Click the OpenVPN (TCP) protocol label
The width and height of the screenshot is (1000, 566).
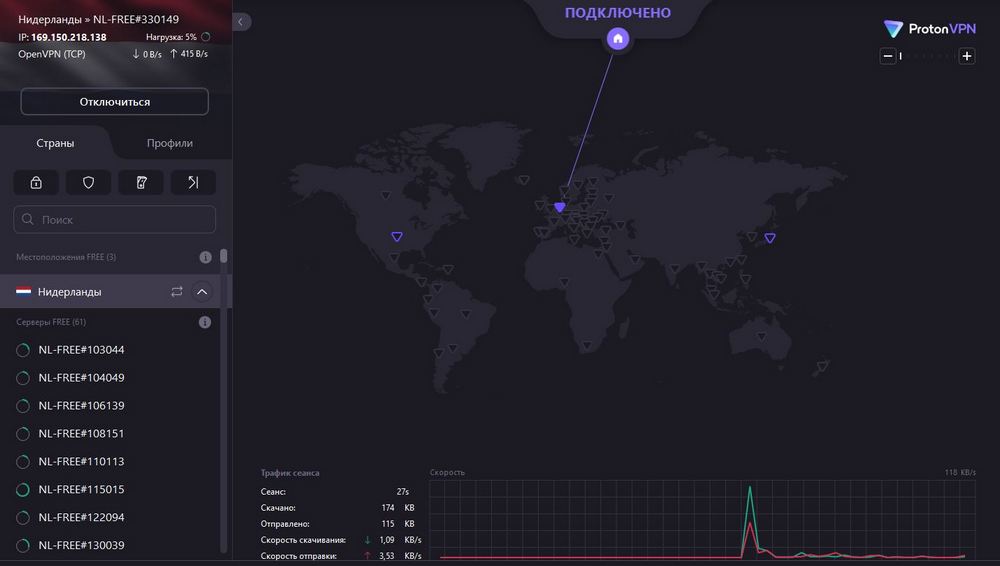click(x=52, y=54)
